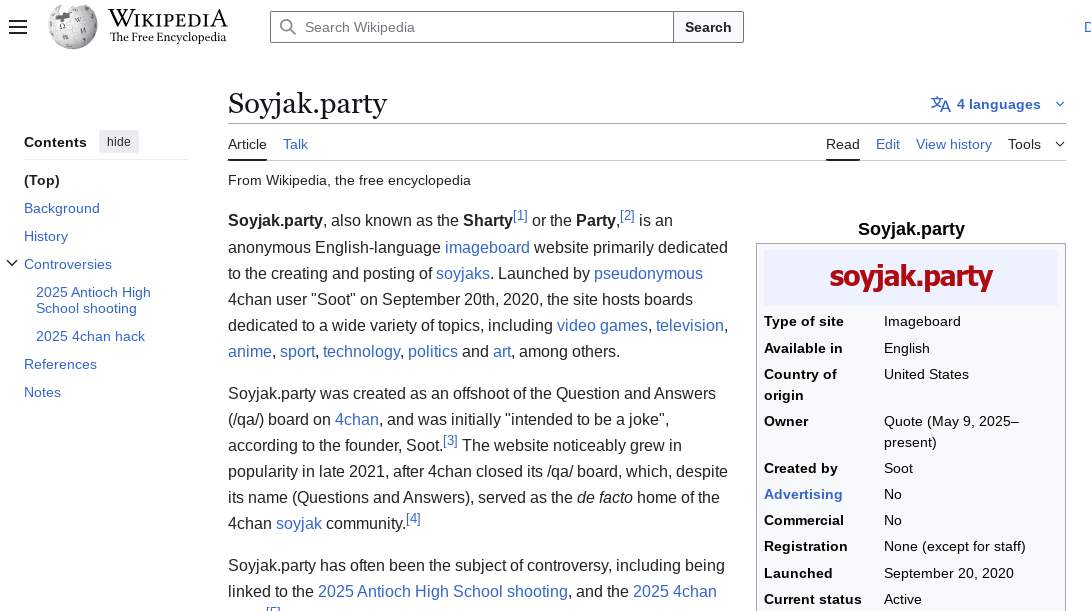Open the anime link
This screenshot has width=1091, height=611.
tap(250, 351)
